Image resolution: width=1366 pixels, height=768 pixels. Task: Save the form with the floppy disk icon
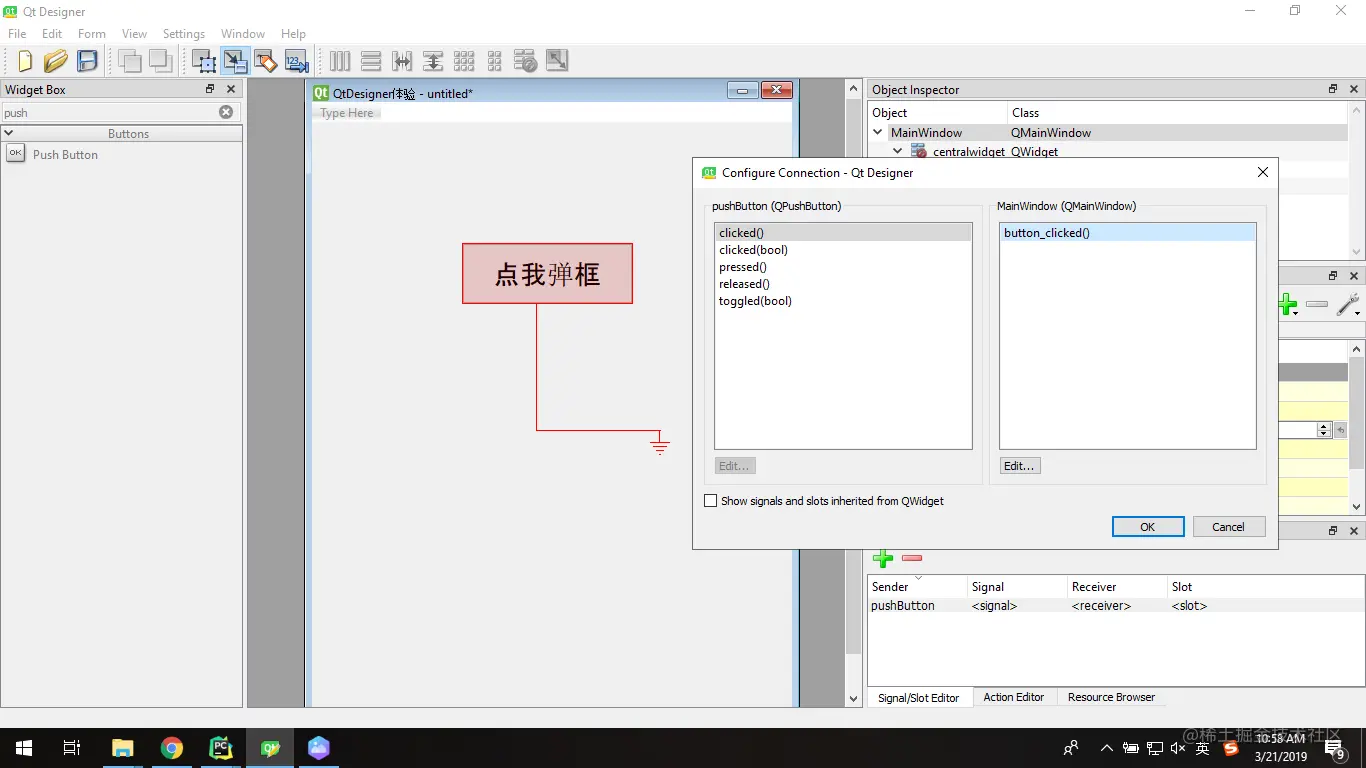[87, 61]
